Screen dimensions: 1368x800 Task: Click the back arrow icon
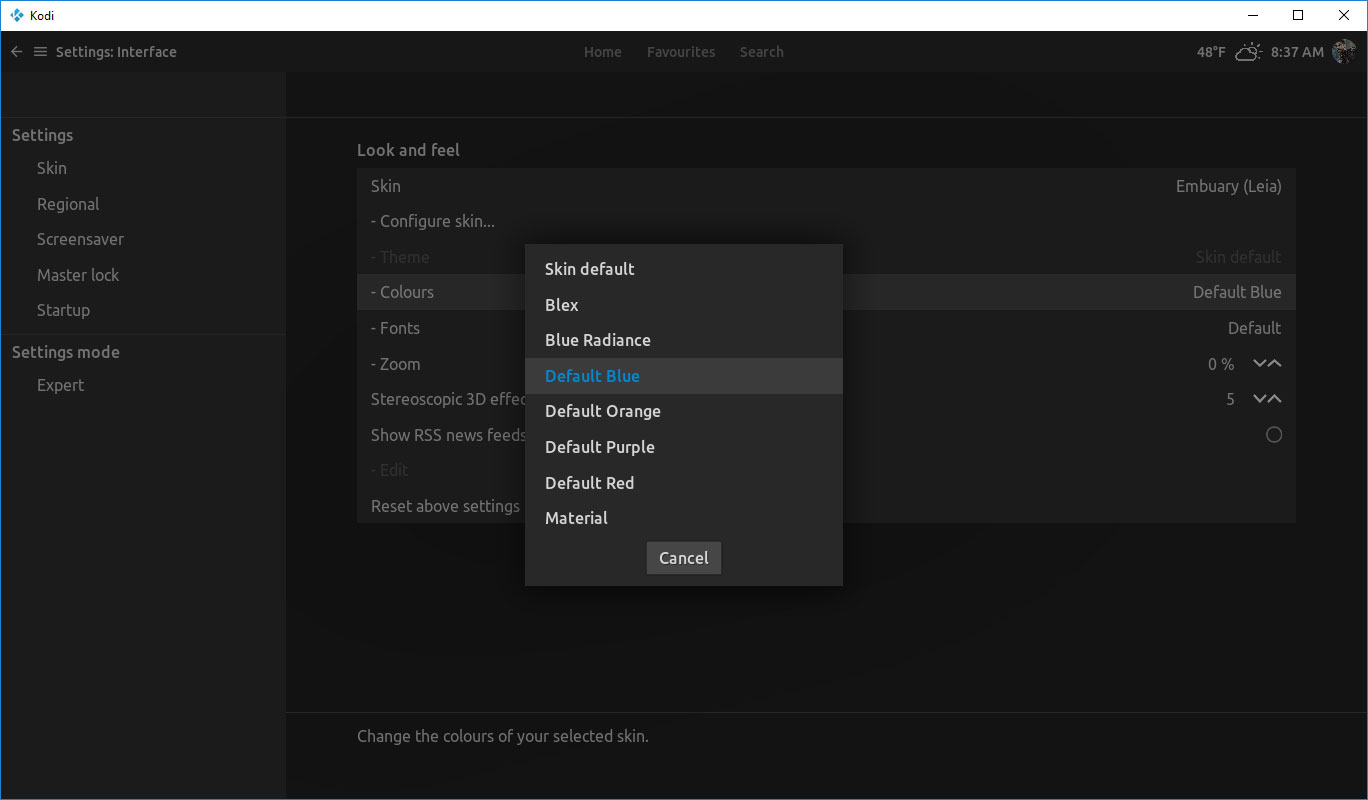pyautogui.click(x=16, y=52)
